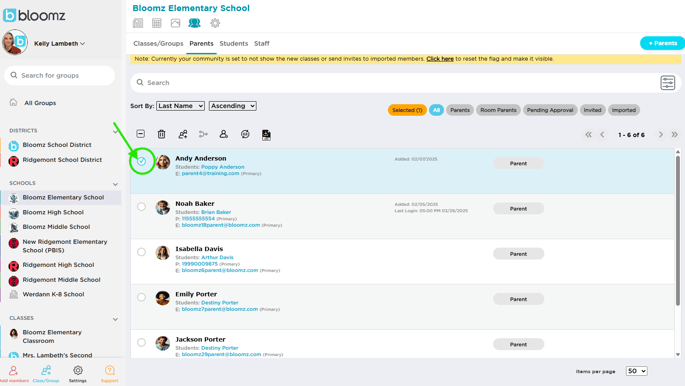The image size is (685, 386).
Task: Switch to the Classes/Groups tab
Action: [x=158, y=44]
